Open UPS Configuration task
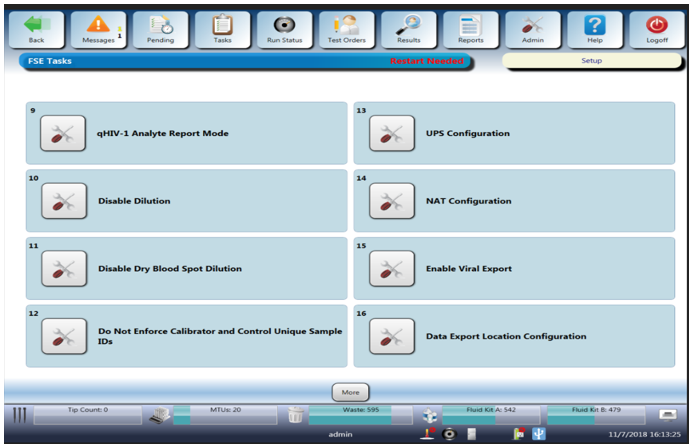The image size is (693, 448). (392, 133)
